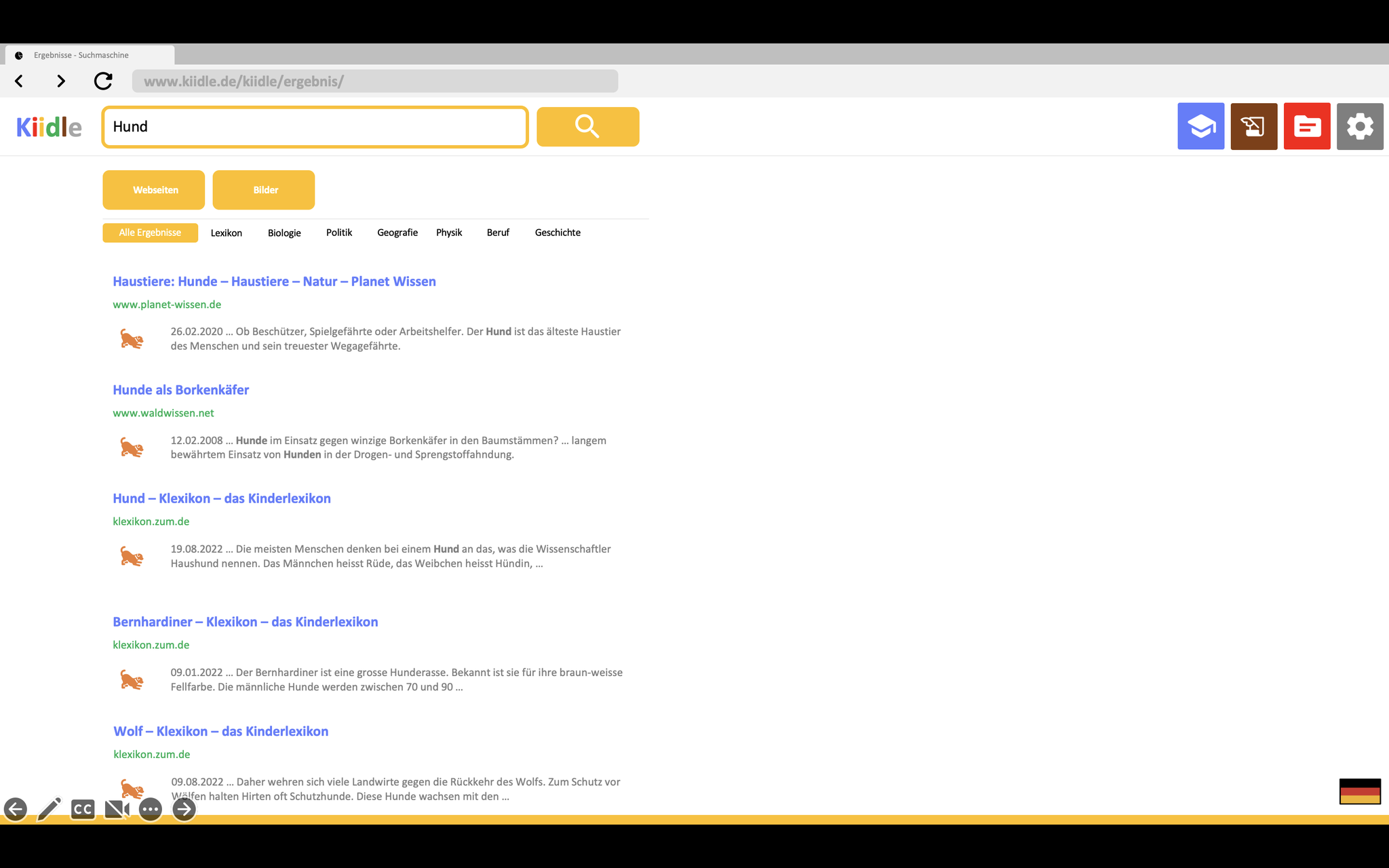Click the browser back arrow

point(19,81)
